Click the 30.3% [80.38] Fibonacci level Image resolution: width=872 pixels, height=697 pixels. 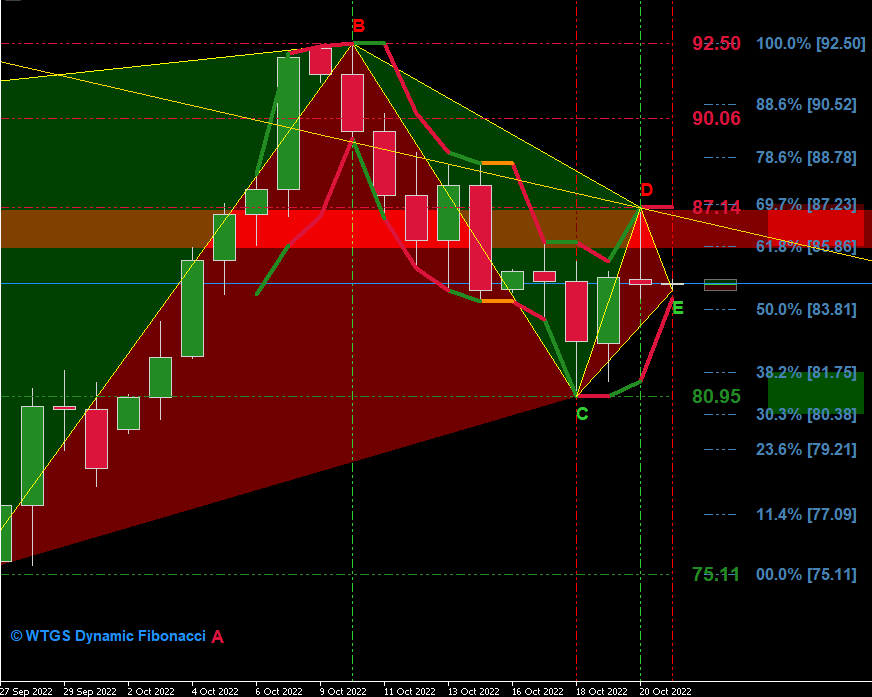pyautogui.click(x=806, y=414)
